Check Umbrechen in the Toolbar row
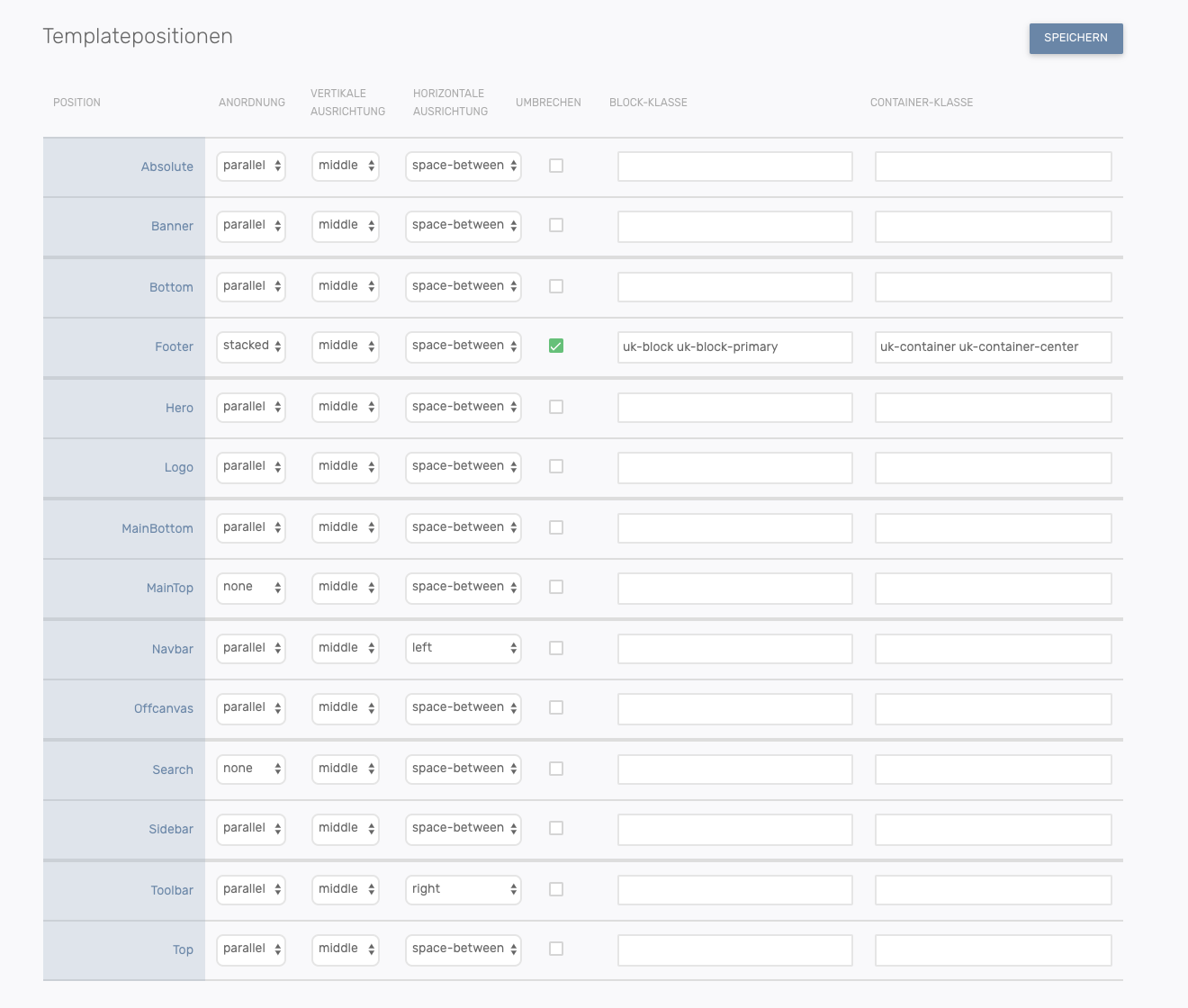Screen dimensions: 1188x1008 [x=556, y=889]
